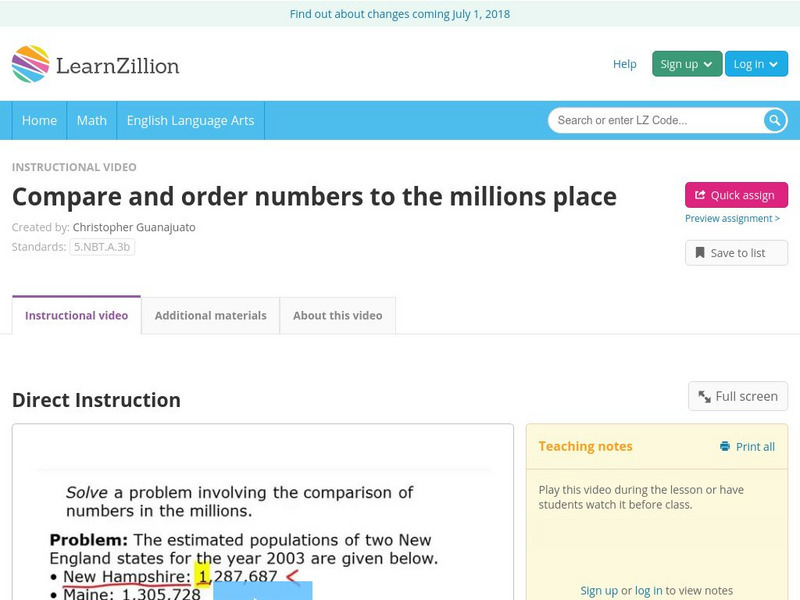Click the changes coming July 1, 2018 banner

(400, 14)
